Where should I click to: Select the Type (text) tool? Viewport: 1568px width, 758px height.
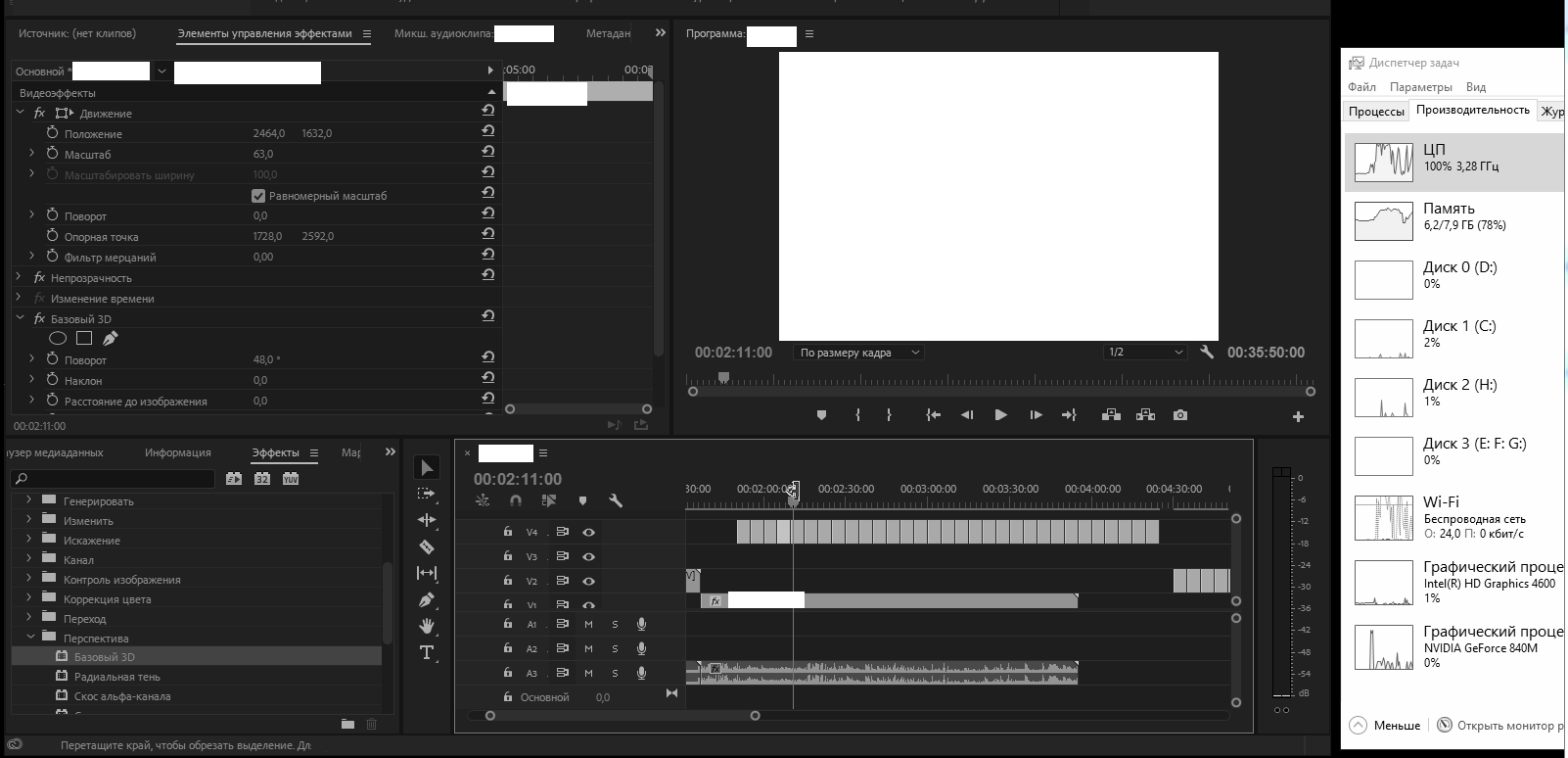(x=427, y=652)
